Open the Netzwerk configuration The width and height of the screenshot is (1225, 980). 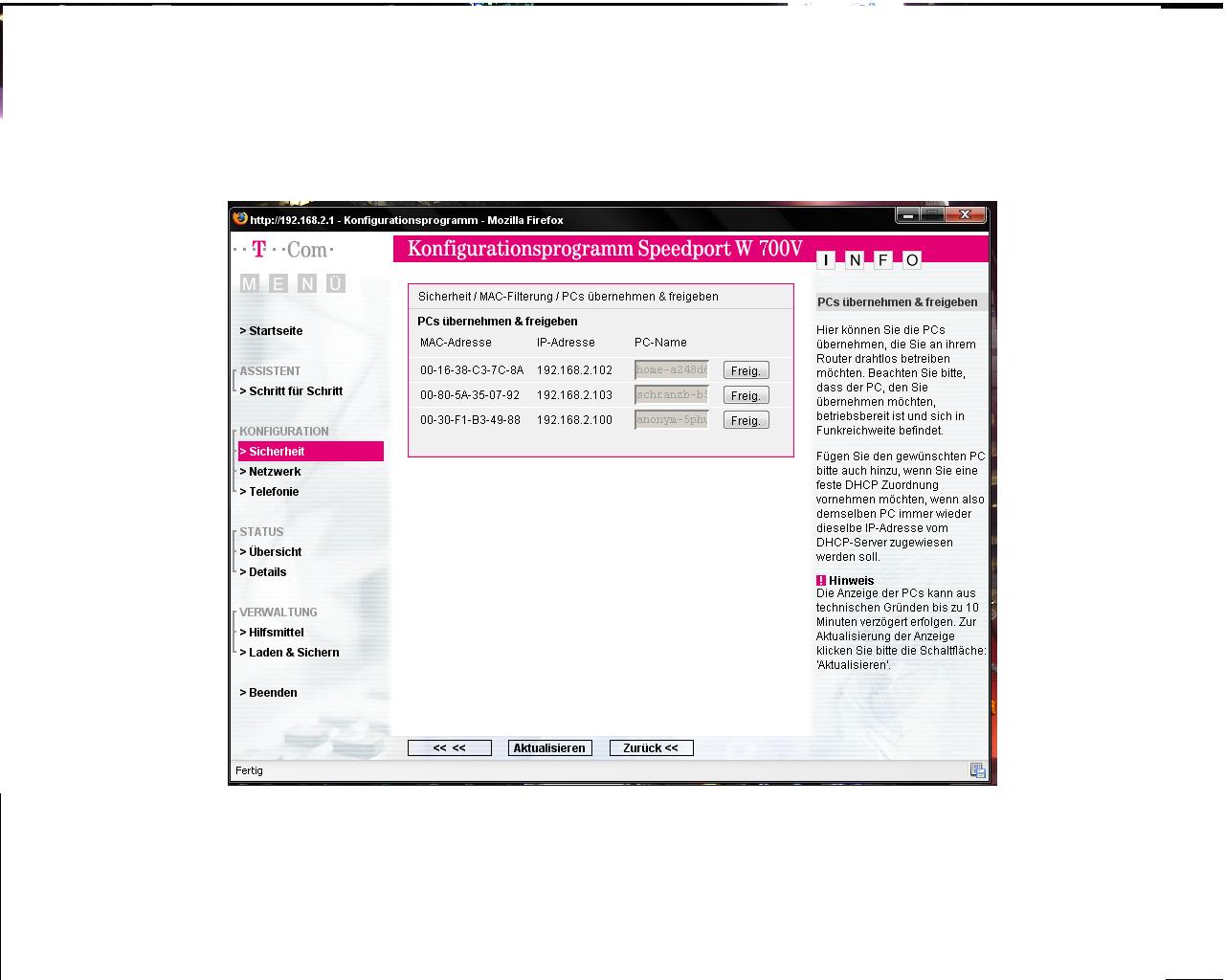pyautogui.click(x=270, y=471)
